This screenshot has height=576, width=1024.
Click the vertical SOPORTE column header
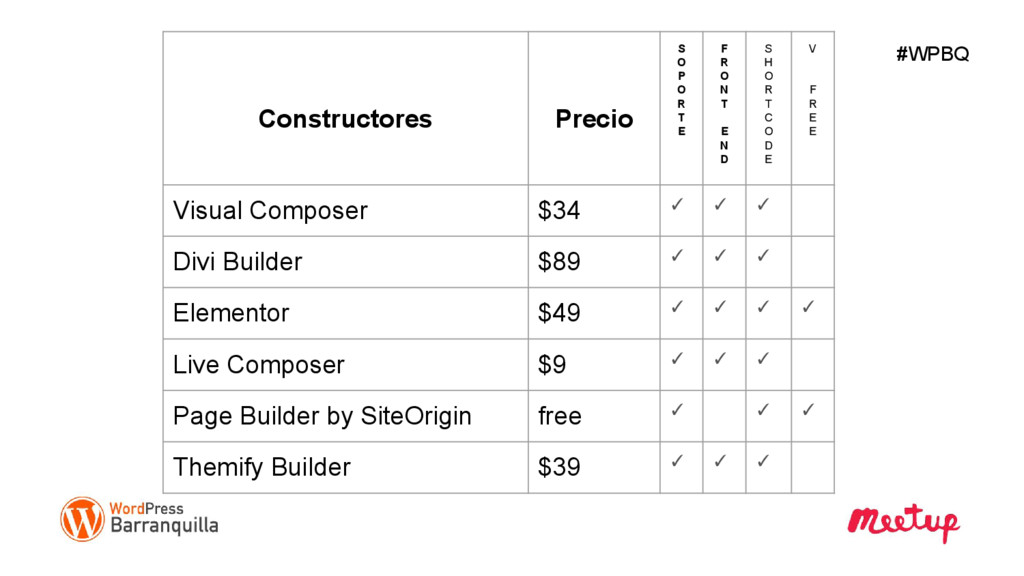click(682, 90)
